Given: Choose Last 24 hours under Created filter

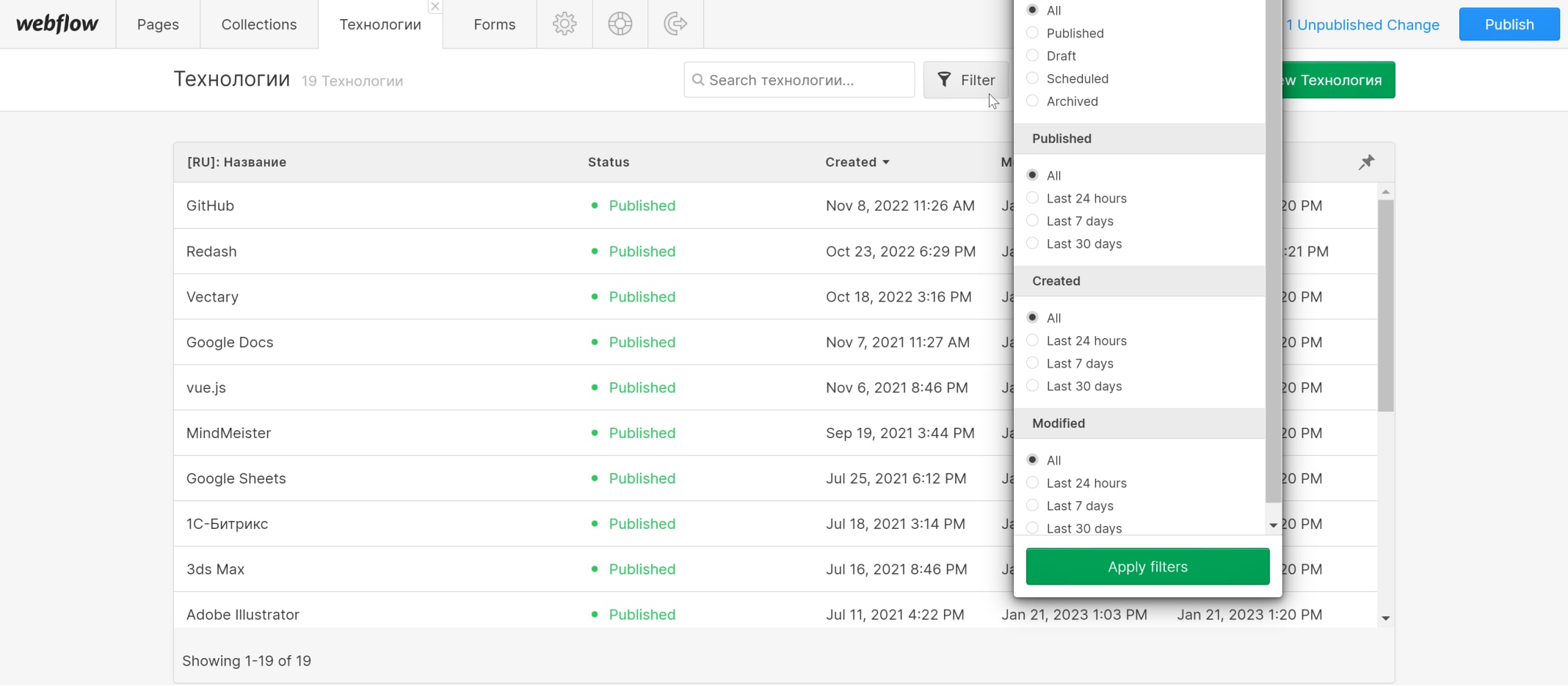Looking at the screenshot, I should [1032, 340].
